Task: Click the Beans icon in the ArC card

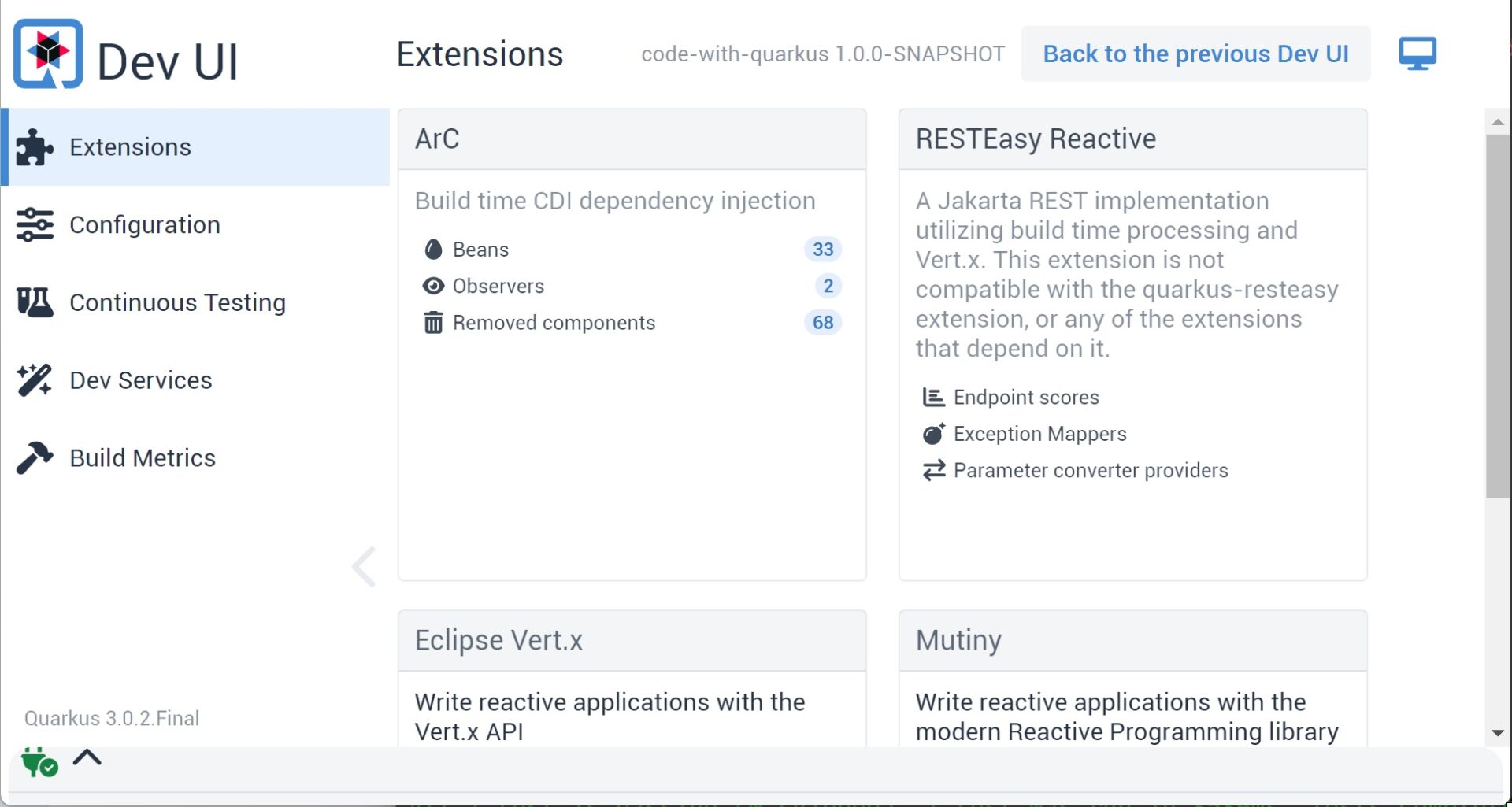Action: [433, 249]
